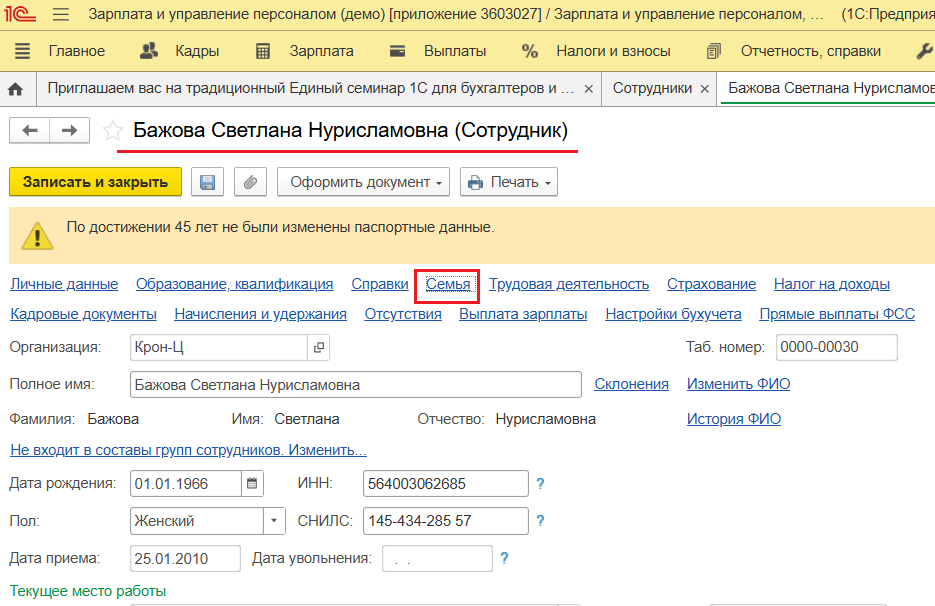Screen dimensions: 935x606
Task: Click the 1C logo icon
Action: click(19, 14)
